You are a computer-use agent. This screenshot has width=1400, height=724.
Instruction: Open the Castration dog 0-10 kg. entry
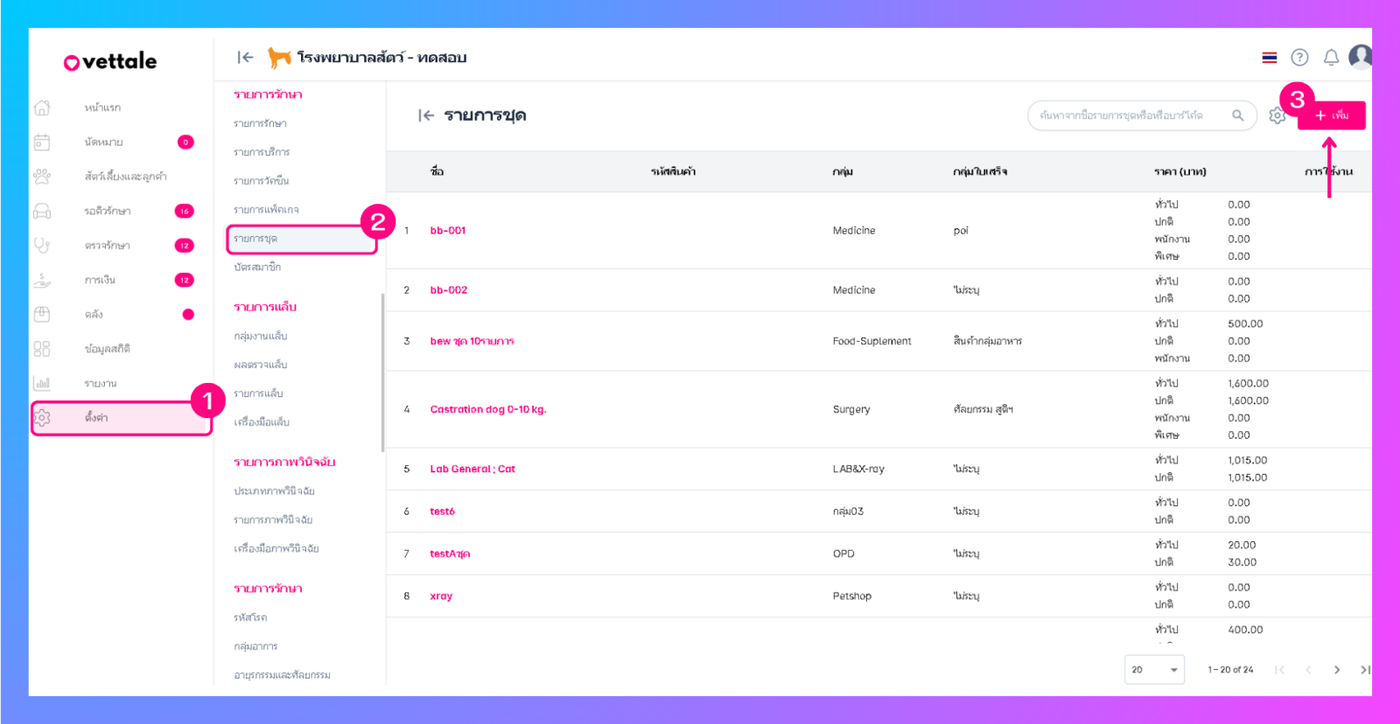click(x=488, y=409)
